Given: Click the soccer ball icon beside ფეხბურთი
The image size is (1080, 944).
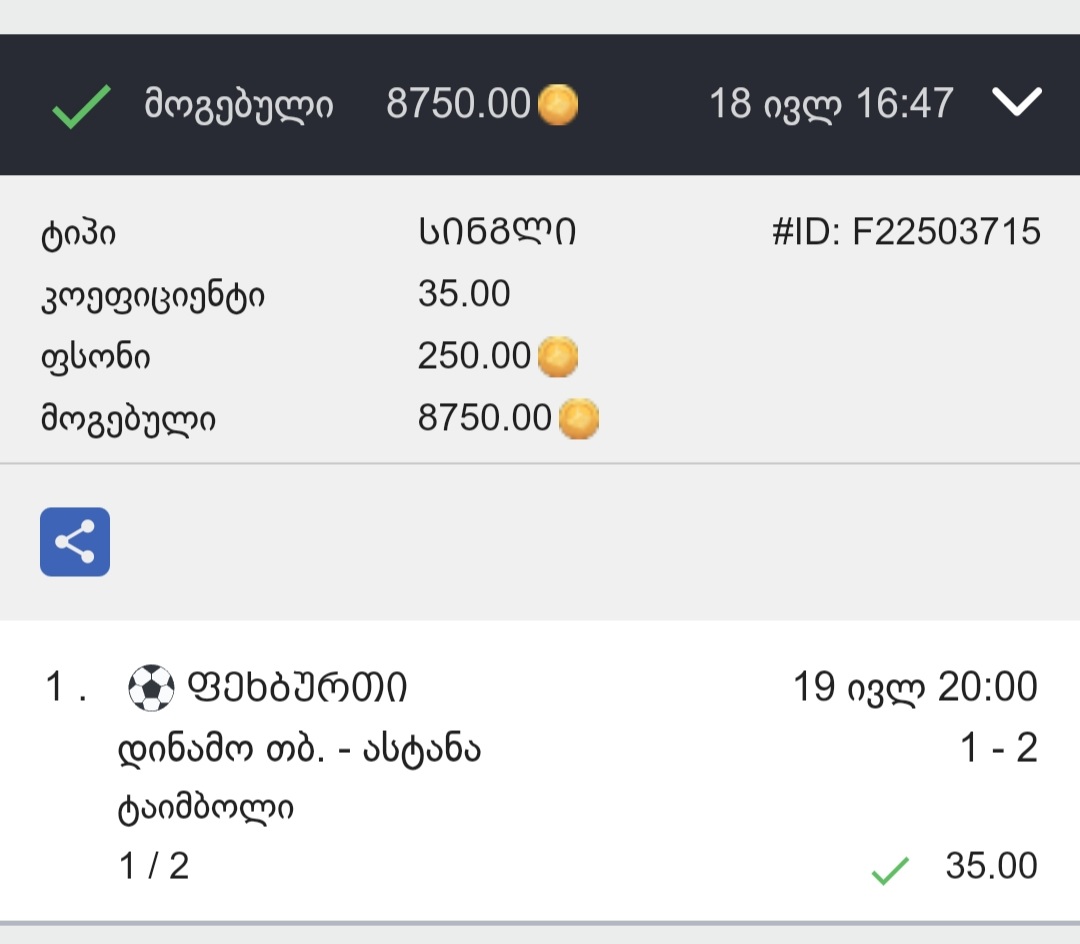Looking at the screenshot, I should [x=152, y=688].
